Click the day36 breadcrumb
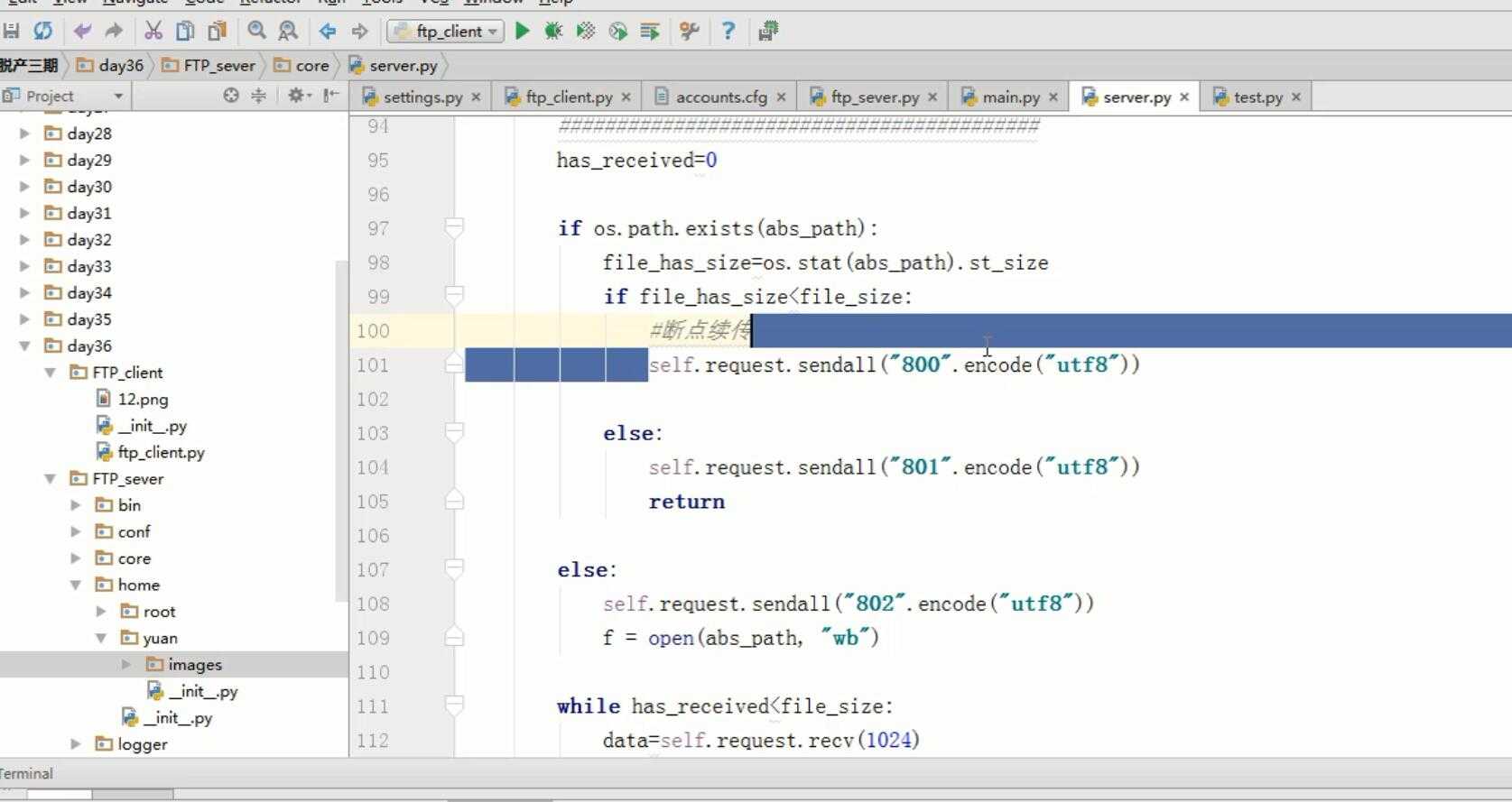Screen dimensions: 1512x802 (x=110, y=65)
